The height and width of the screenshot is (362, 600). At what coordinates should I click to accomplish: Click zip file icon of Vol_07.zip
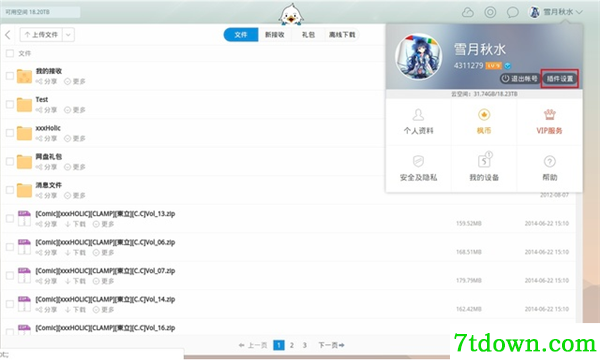[24, 276]
